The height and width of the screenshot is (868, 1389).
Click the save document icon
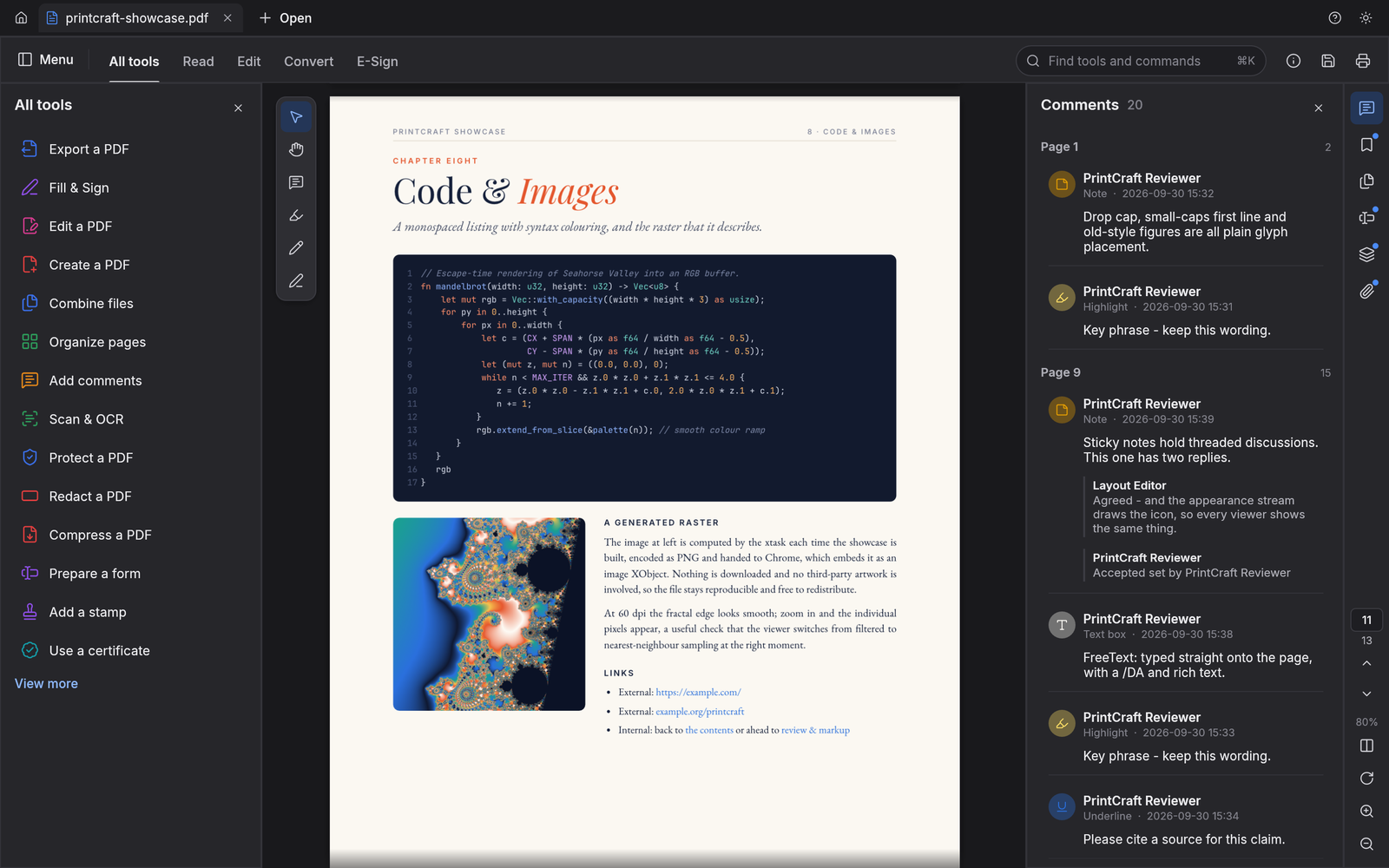point(1328,61)
